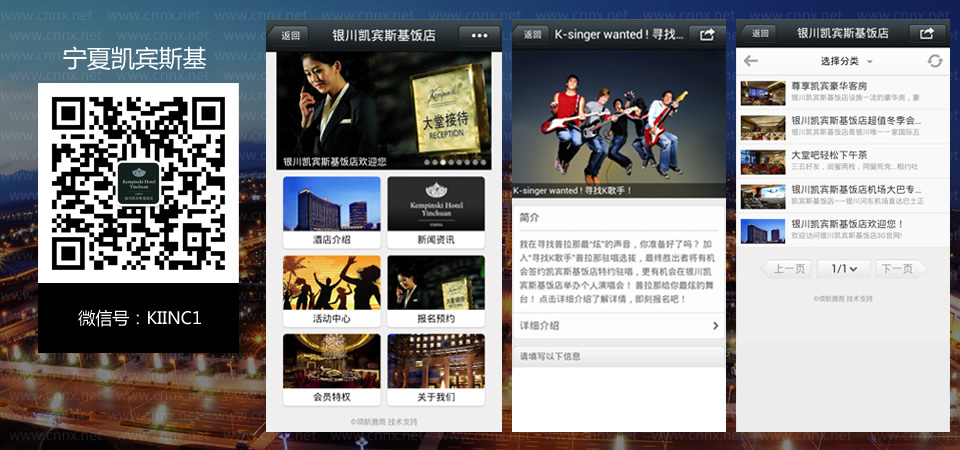Click the highlighted carousel dot on the banner

point(443,162)
